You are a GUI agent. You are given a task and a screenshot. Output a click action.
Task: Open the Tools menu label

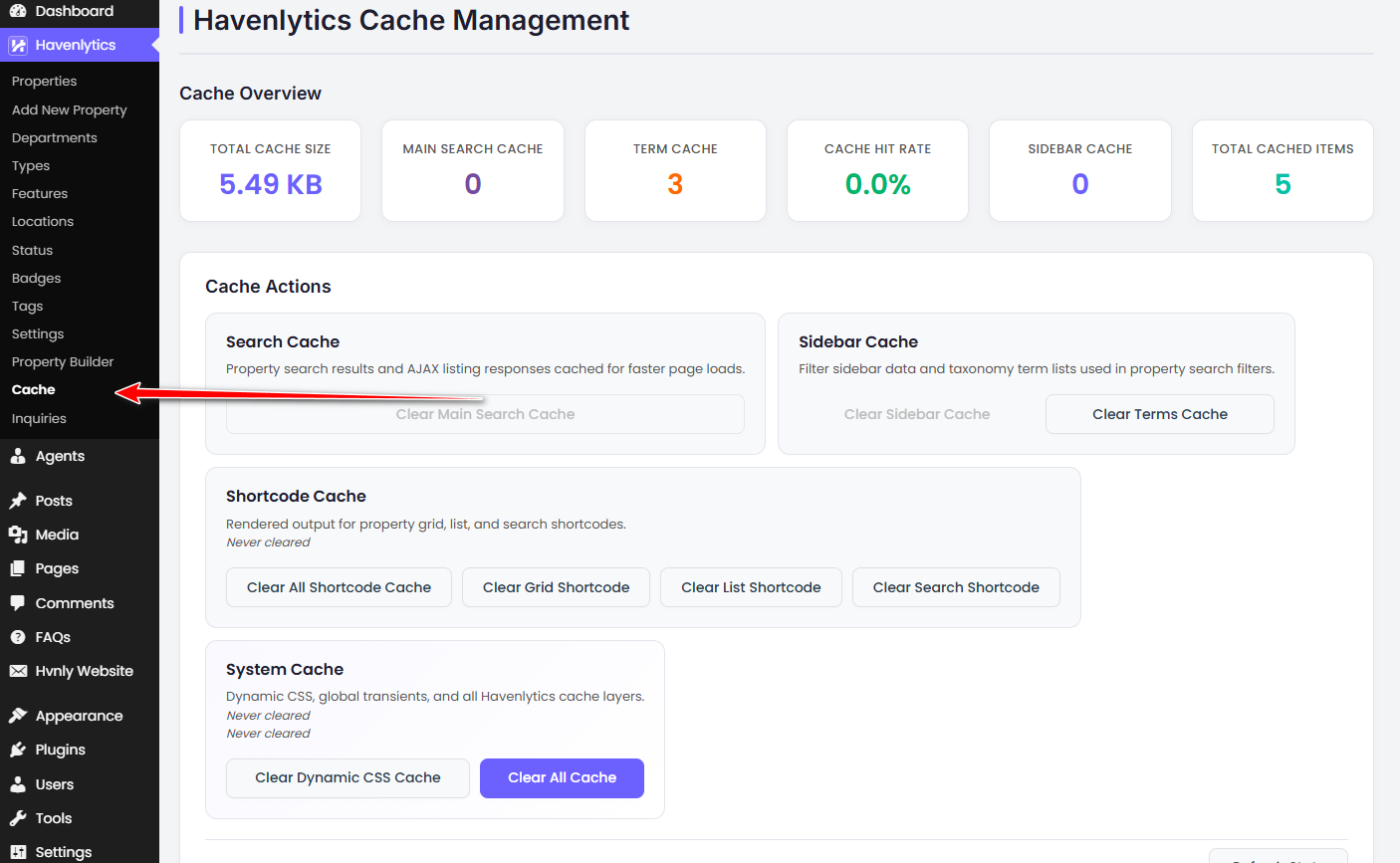[x=54, y=818]
